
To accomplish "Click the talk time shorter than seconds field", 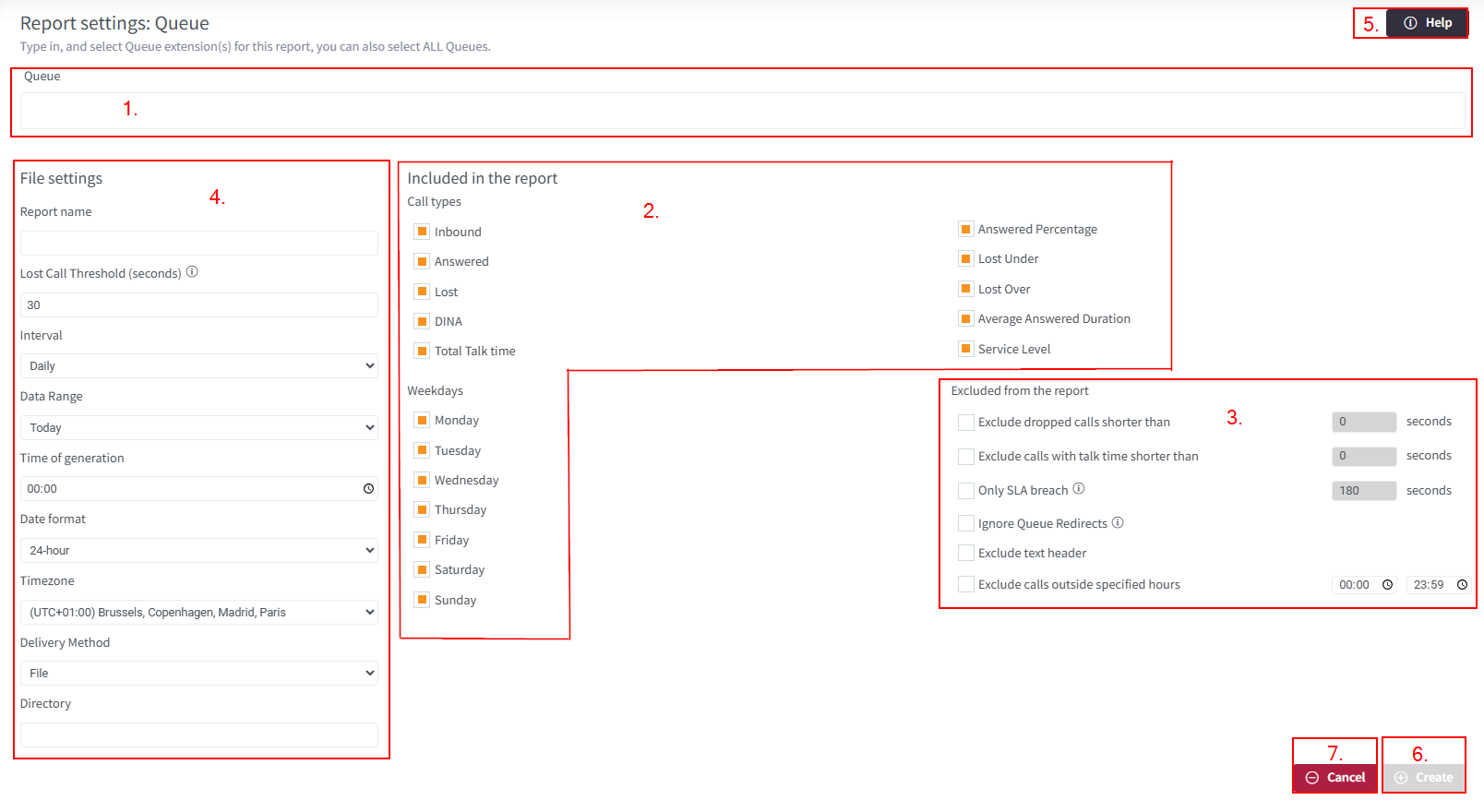I will pyautogui.click(x=1364, y=456).
